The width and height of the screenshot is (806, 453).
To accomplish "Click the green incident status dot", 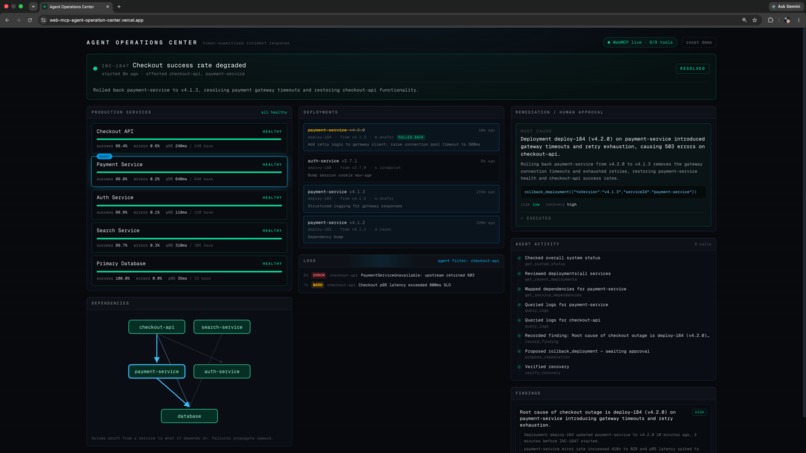I will tap(95, 68).
